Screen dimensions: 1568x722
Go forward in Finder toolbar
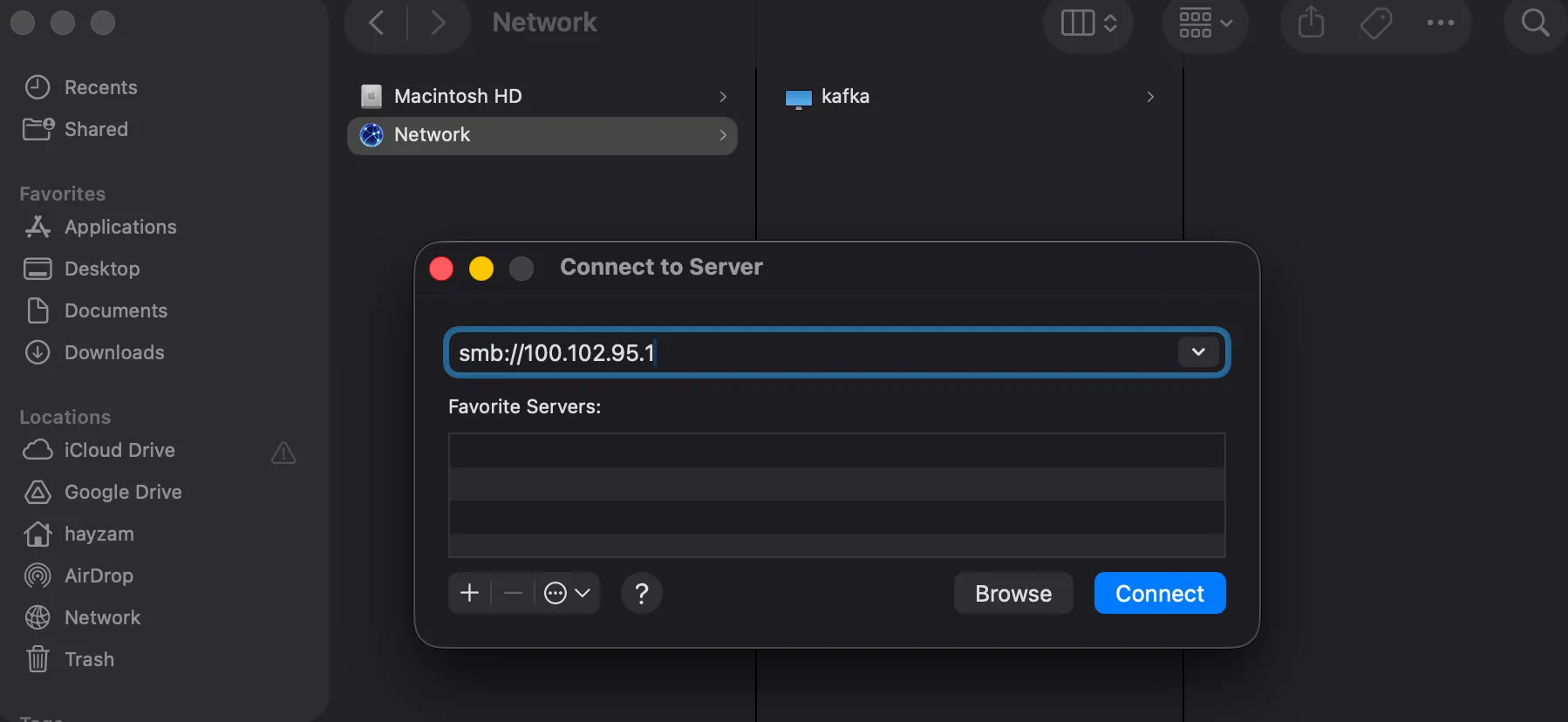(x=438, y=23)
